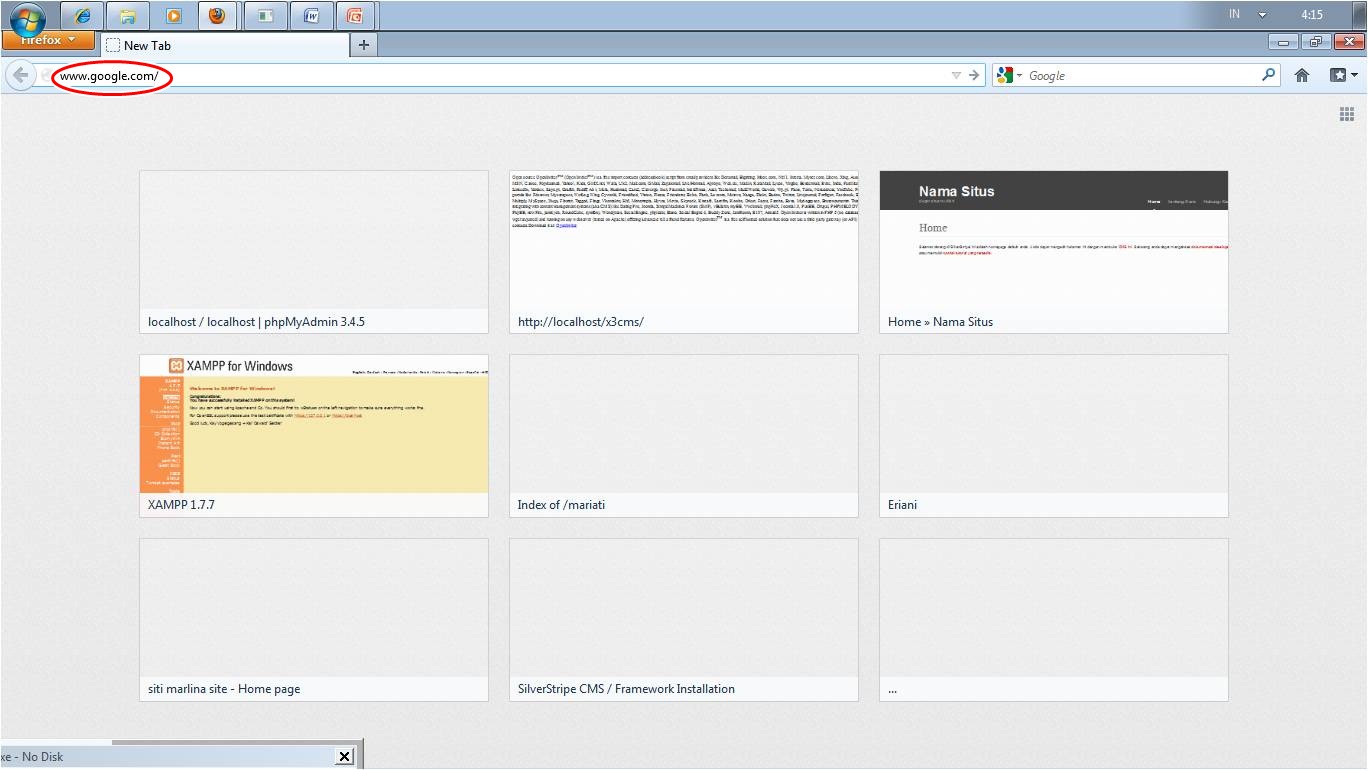Image resolution: width=1368 pixels, height=770 pixels.
Task: Open the Bookmarks menu button
Action: click(x=1343, y=75)
